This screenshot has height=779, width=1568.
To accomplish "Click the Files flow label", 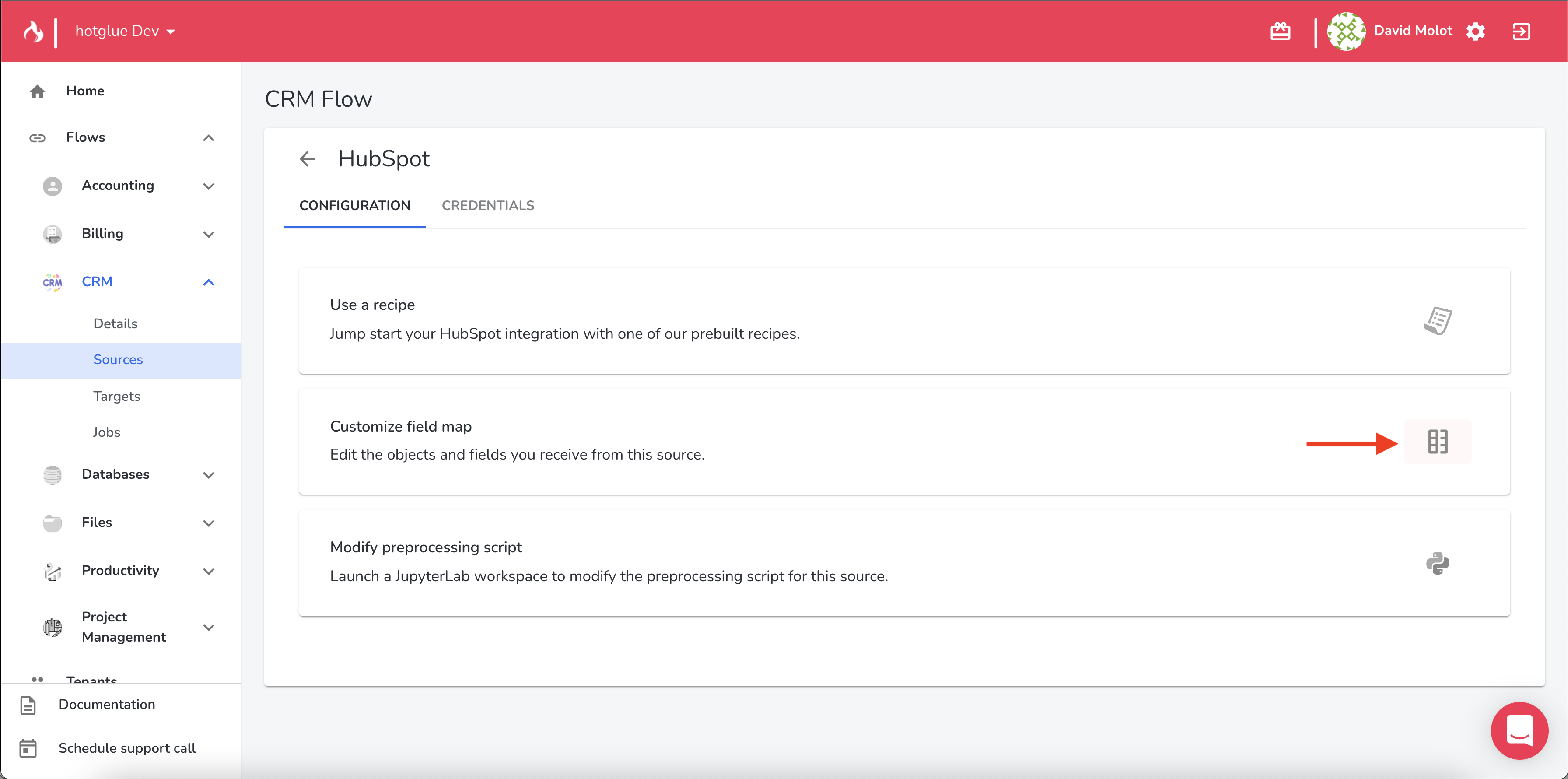I will click(x=97, y=522).
